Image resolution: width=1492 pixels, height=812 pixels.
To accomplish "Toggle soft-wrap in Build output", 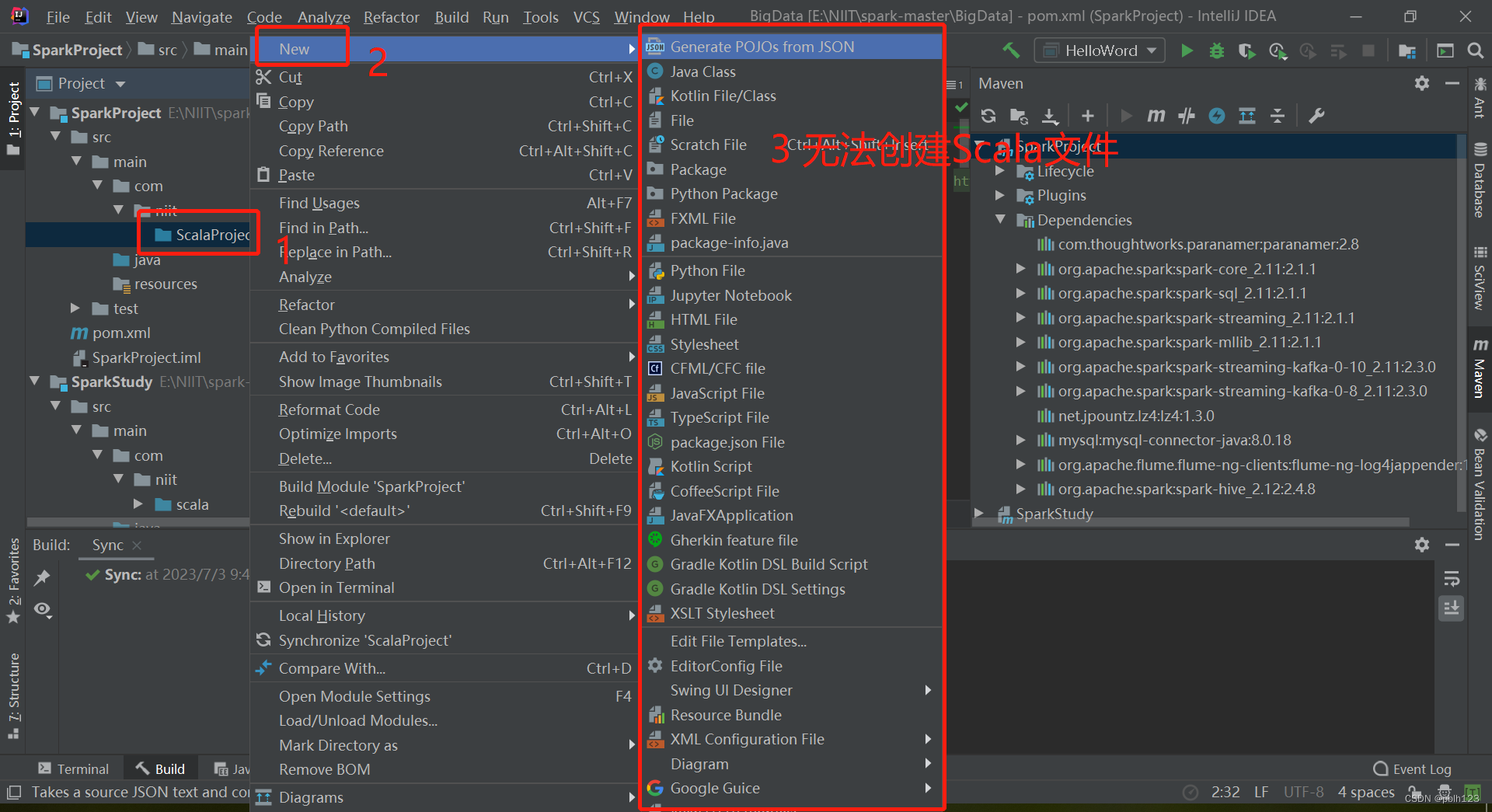I will (x=1452, y=579).
